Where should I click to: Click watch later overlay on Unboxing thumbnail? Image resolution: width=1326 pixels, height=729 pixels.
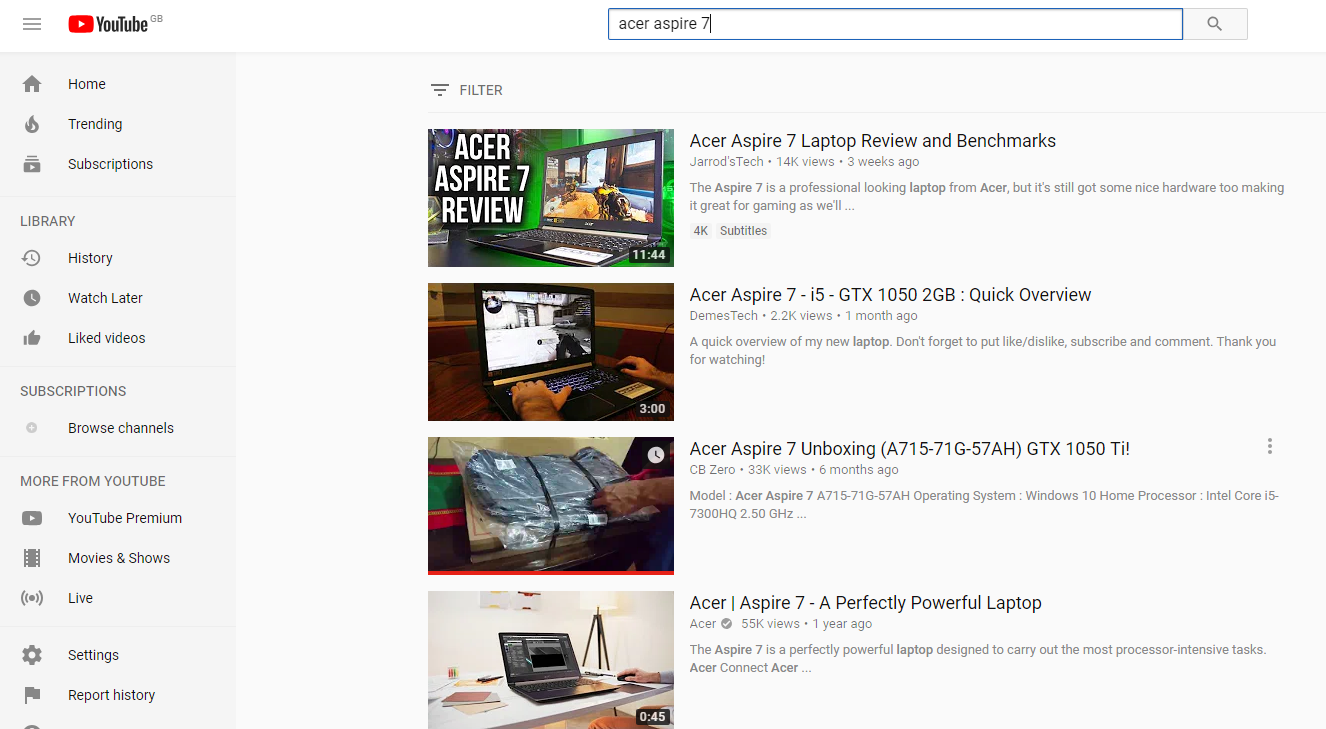coord(656,455)
